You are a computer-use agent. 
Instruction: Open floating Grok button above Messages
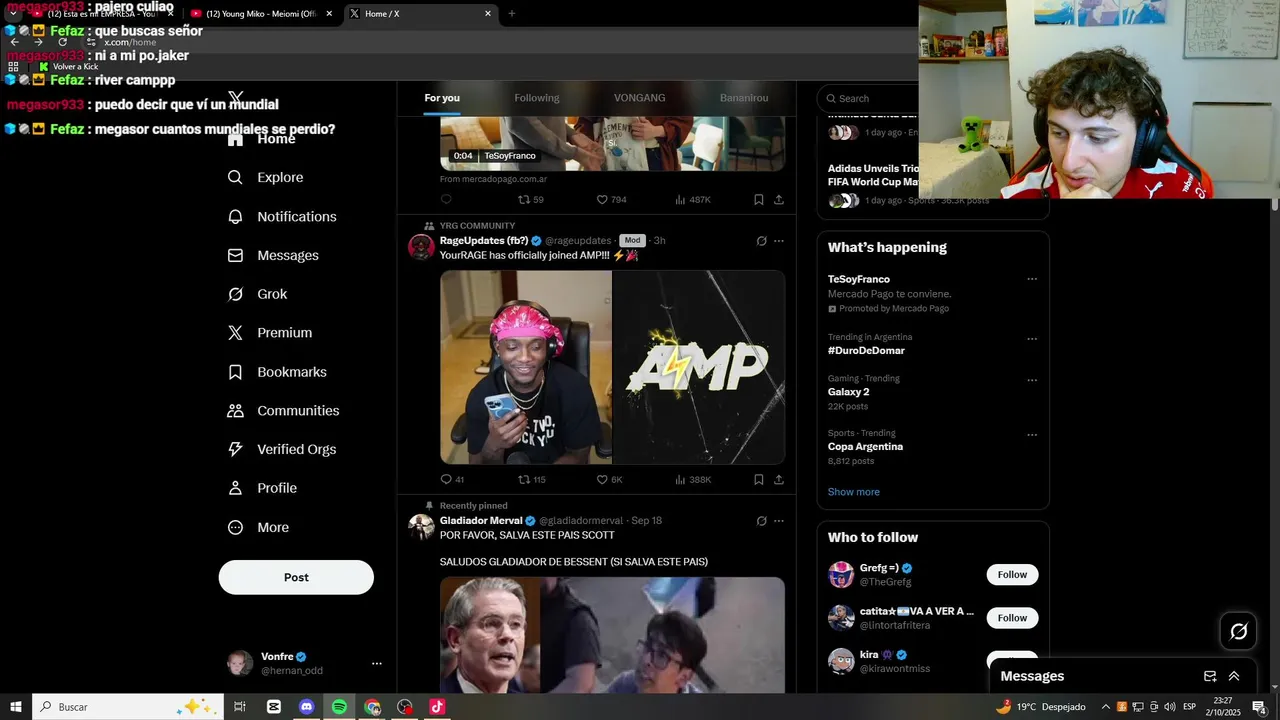1238,631
